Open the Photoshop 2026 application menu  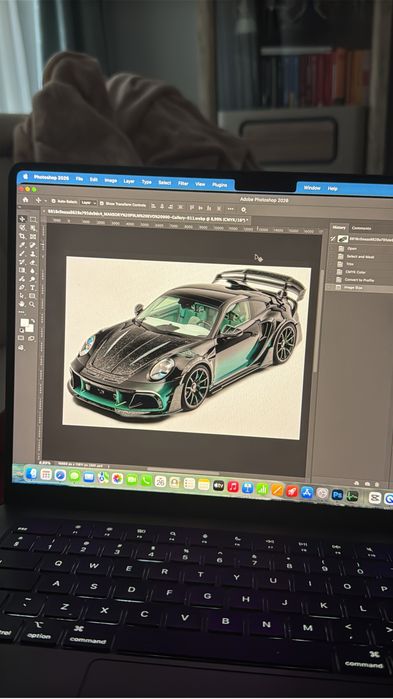(52, 177)
